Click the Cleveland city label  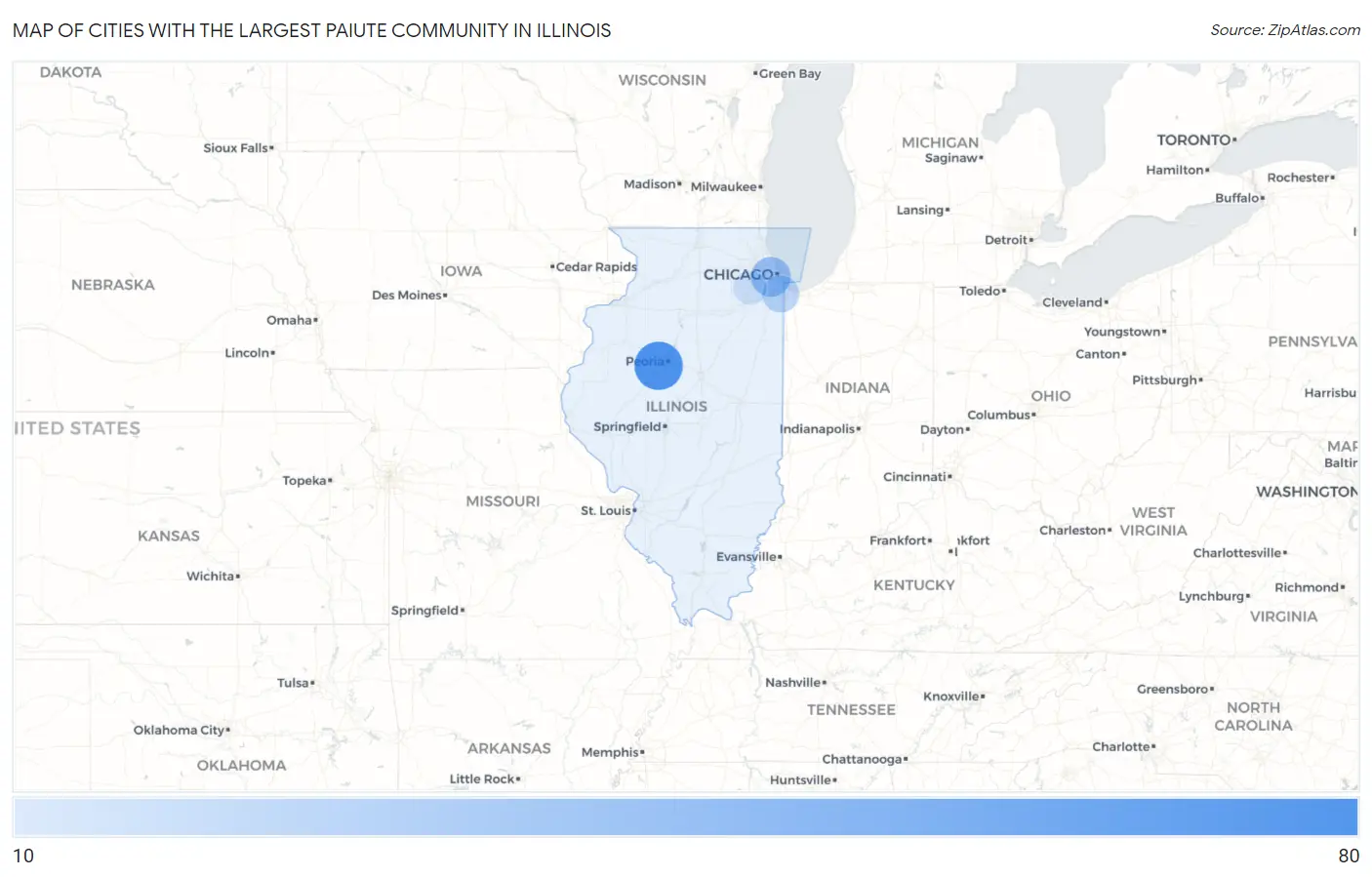[1074, 301]
